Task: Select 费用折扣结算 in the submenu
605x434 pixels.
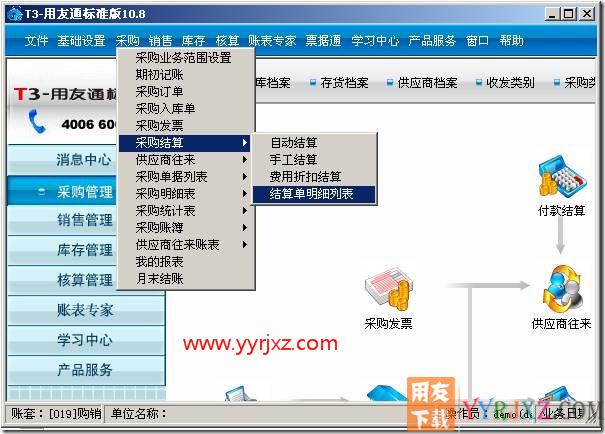Action: (x=314, y=177)
